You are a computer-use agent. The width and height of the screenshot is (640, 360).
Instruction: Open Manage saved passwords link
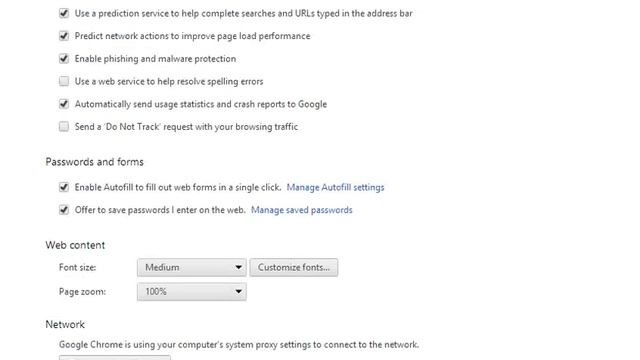point(302,210)
